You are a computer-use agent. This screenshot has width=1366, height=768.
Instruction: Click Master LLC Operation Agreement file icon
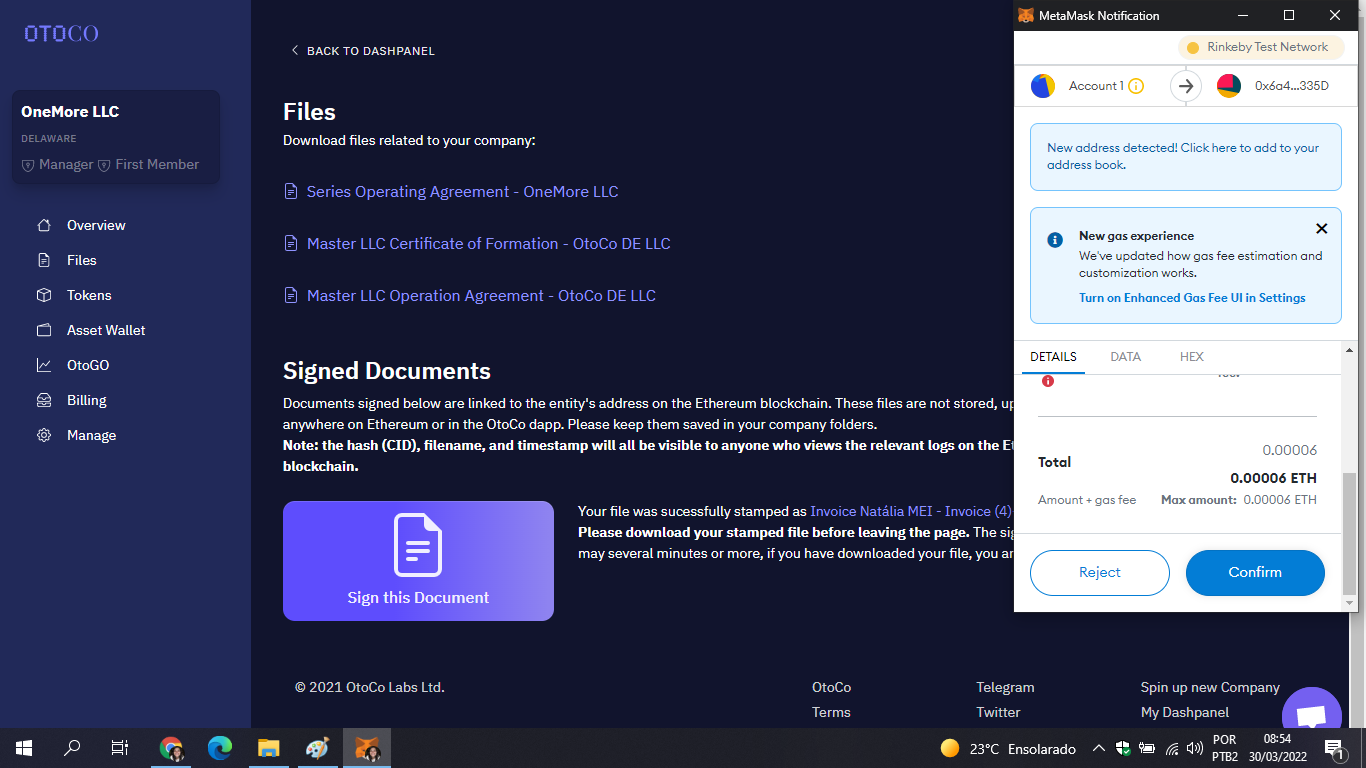point(291,295)
